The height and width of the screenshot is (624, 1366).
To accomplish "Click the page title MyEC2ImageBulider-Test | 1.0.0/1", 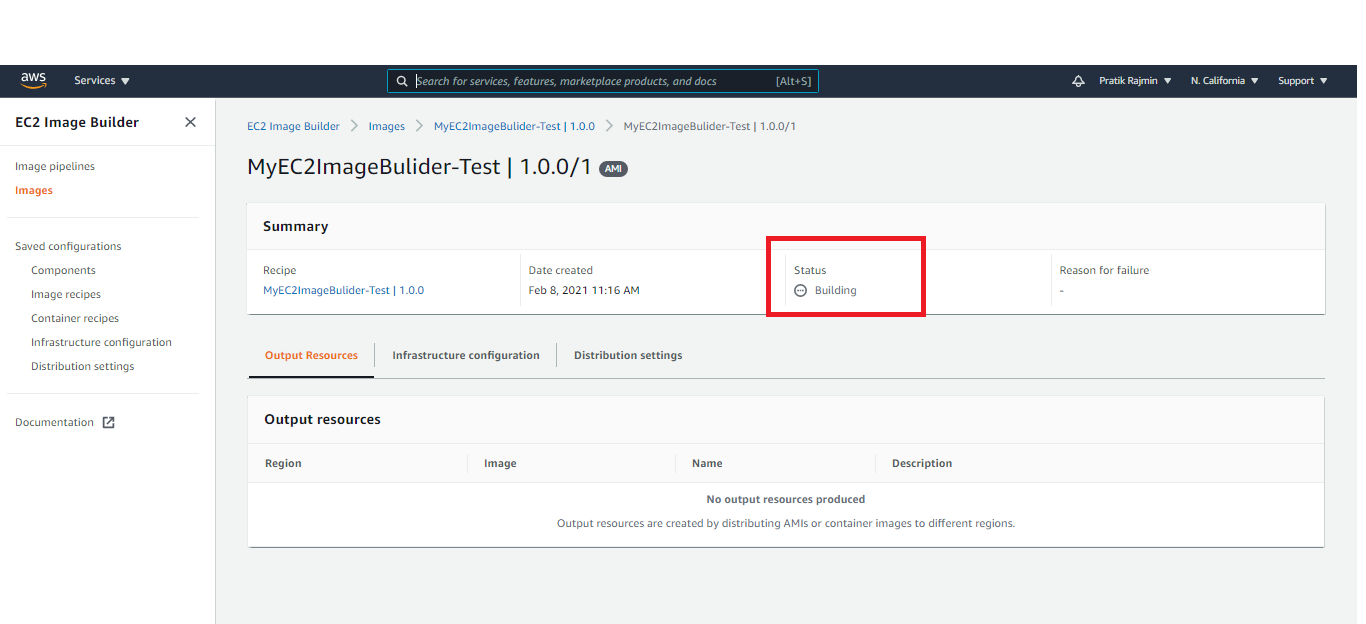I will click(419, 167).
